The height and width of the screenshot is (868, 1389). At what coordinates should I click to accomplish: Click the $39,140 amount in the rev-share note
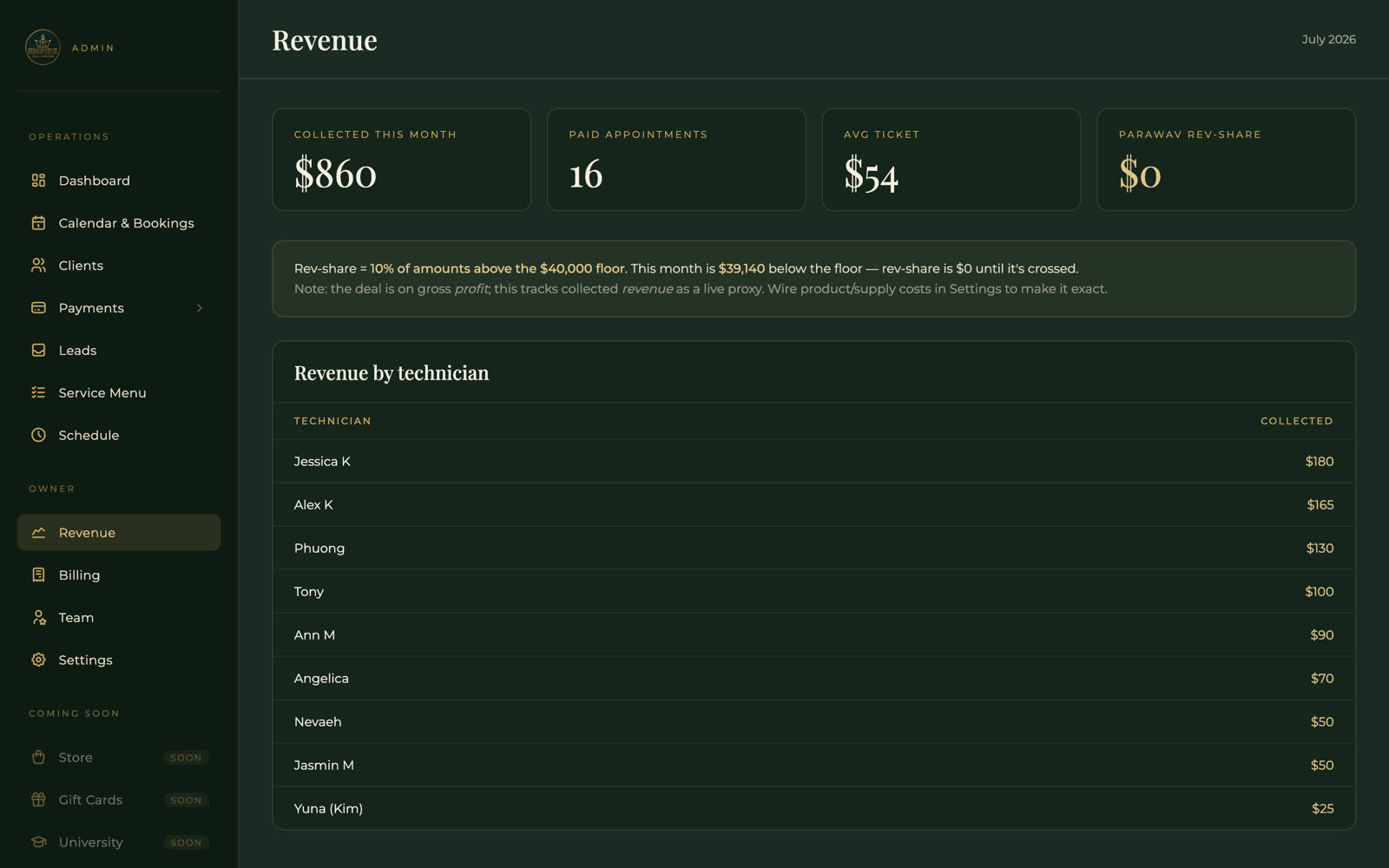741,269
